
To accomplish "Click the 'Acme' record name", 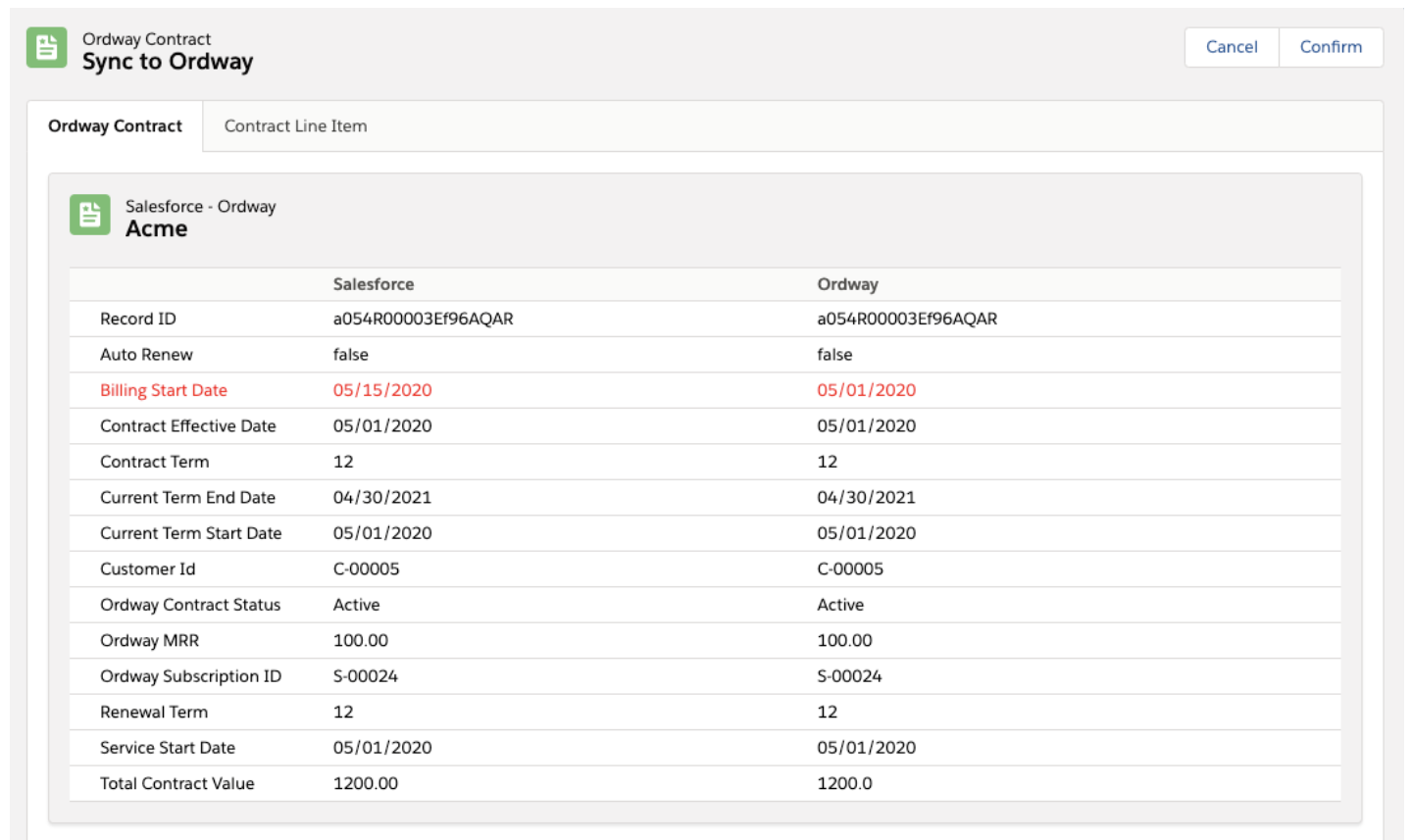I will click(x=156, y=229).
